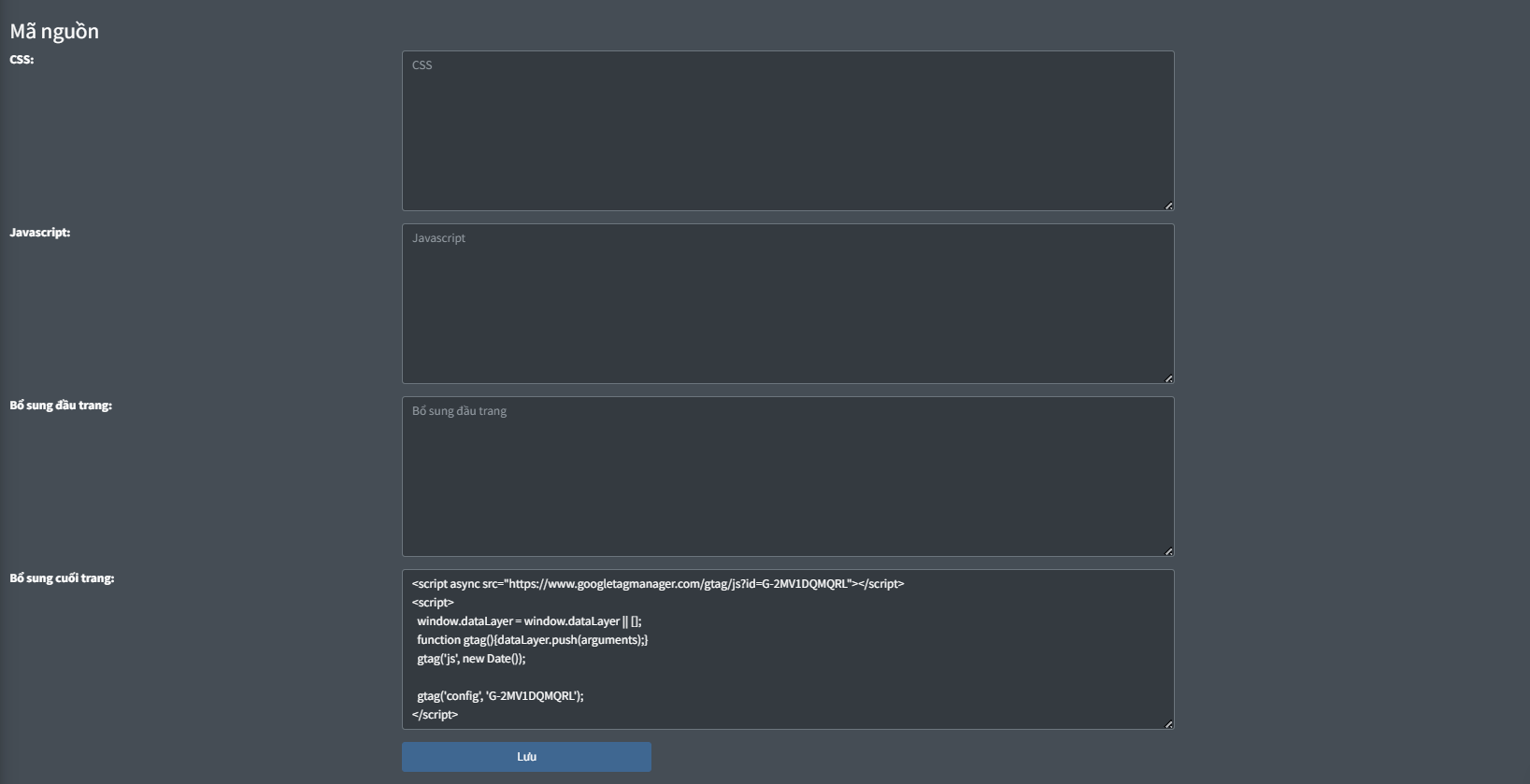This screenshot has height=784, width=1530.
Task: Grab the CSS textarea resize handle
Action: (x=1168, y=206)
